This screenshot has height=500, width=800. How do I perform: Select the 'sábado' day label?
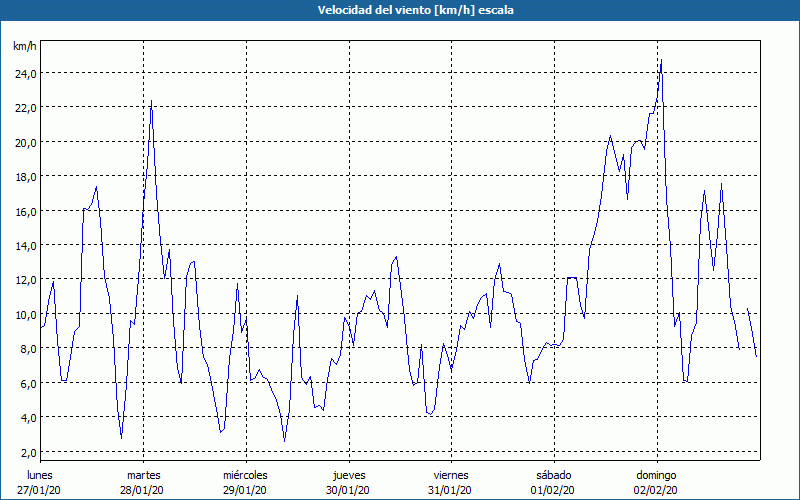pos(554,475)
